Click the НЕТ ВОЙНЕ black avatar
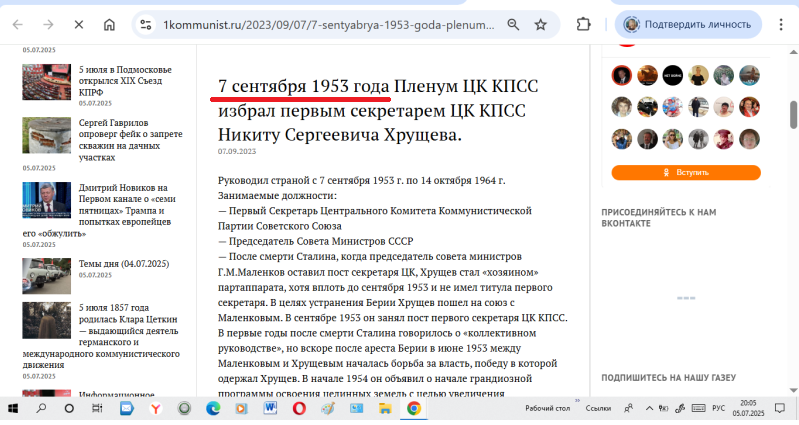Image resolution: width=799 pixels, height=425 pixels. pos(673,75)
